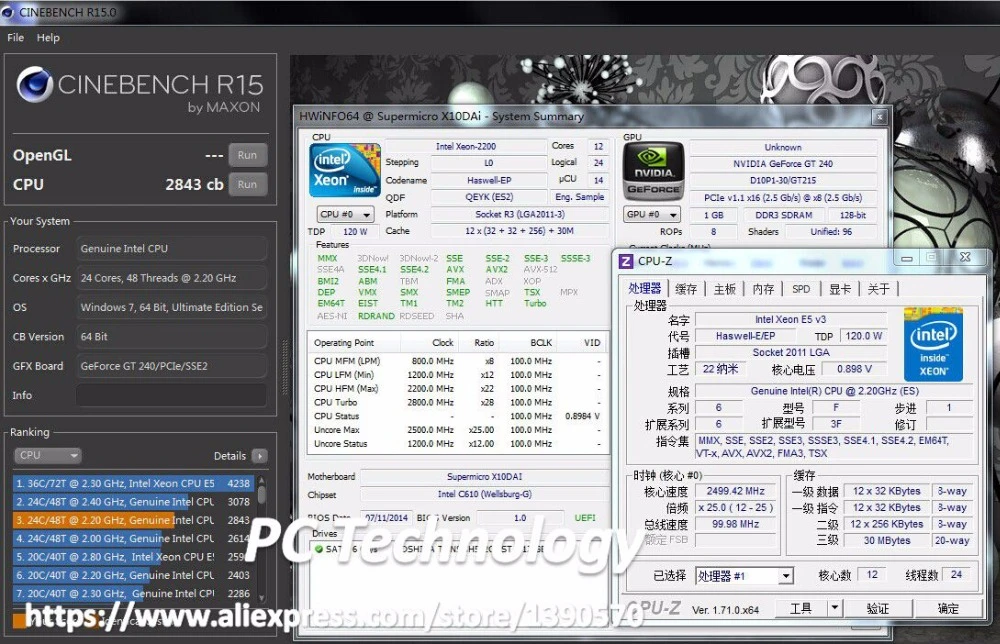Image resolution: width=1000 pixels, height=644 pixels.
Task: Click the Ranking Details arrow button
Action: coord(260,456)
